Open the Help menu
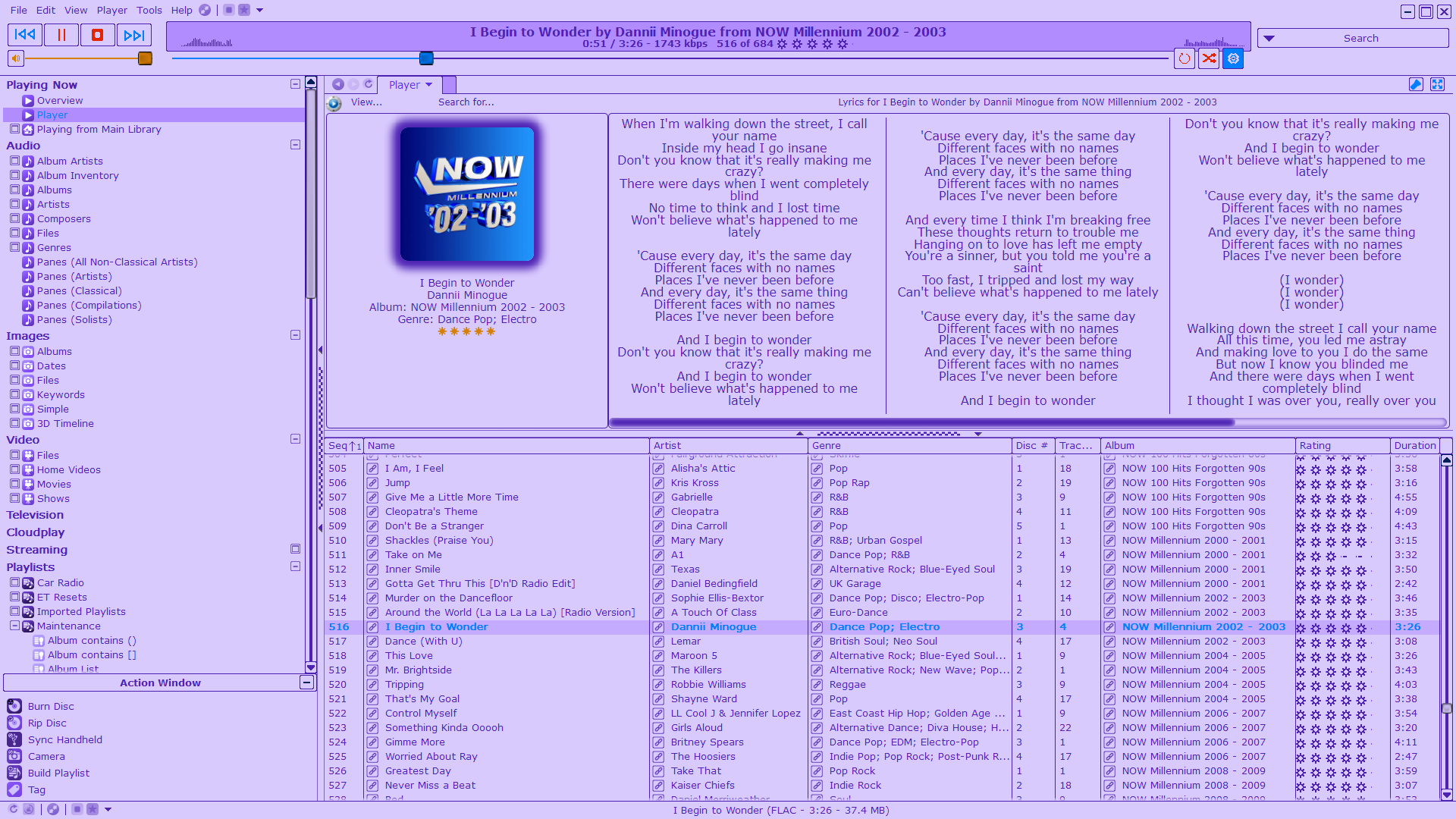Screen dimensions: 1456x819 point(181,10)
